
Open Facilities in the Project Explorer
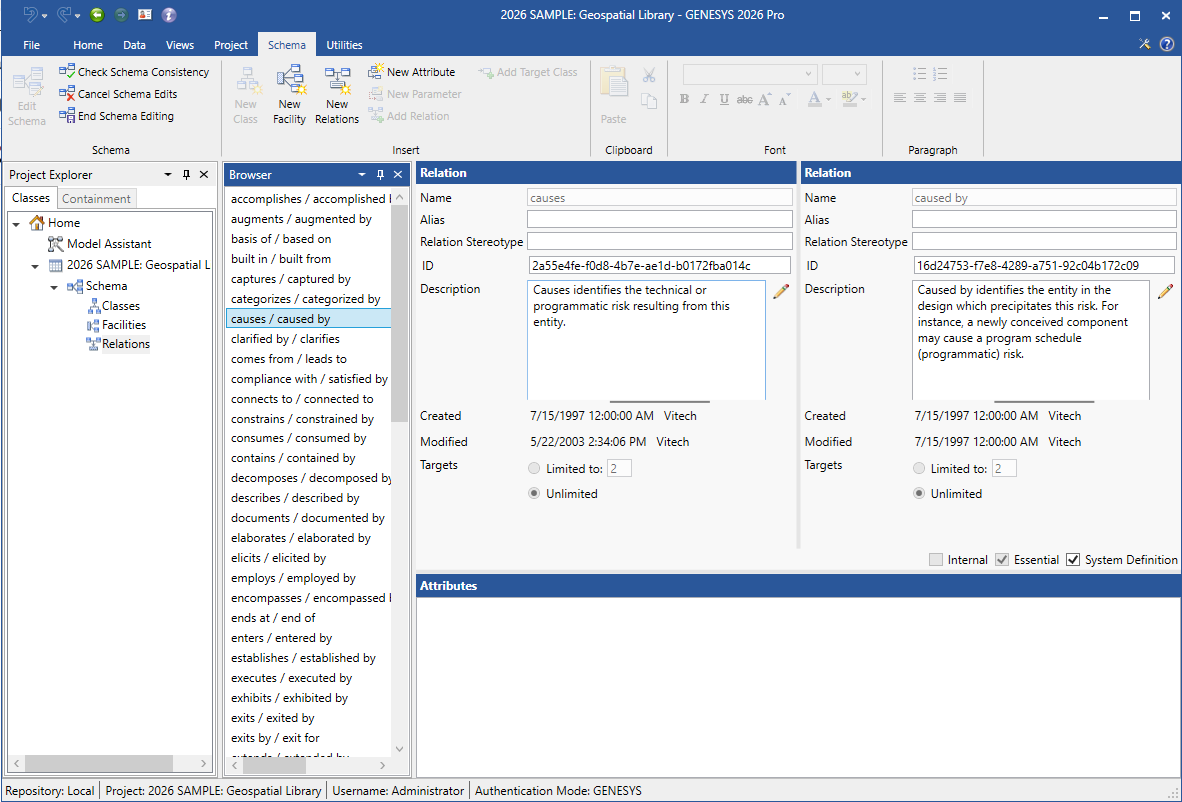(123, 325)
